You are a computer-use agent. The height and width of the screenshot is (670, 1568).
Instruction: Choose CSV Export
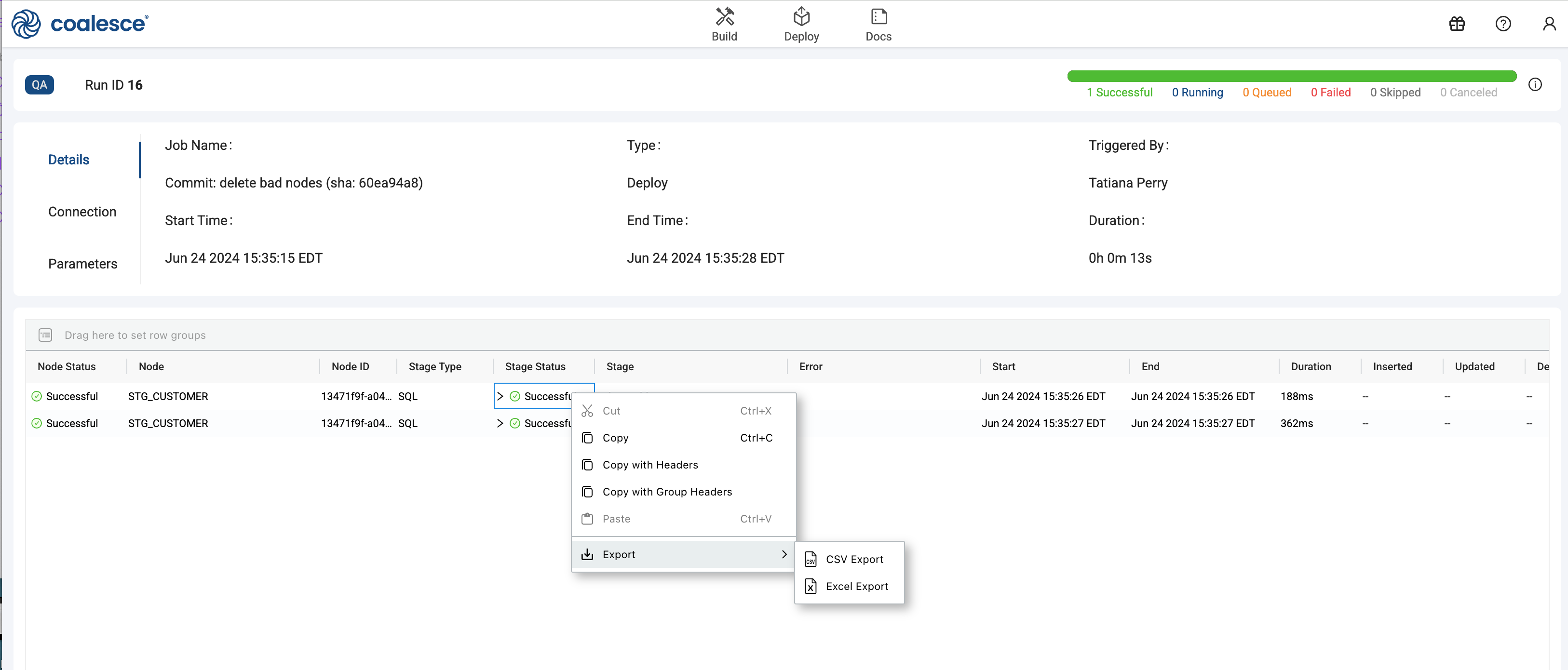(849, 559)
